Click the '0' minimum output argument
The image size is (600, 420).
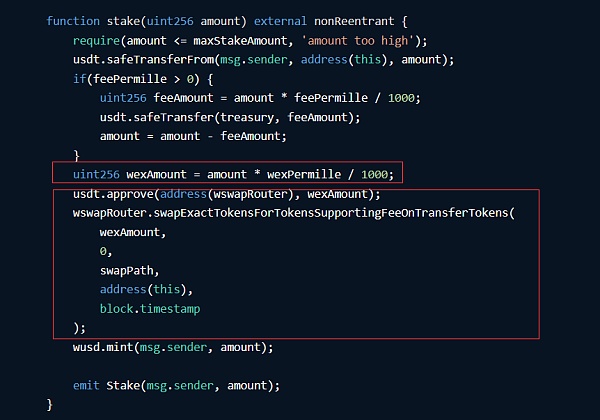pyautogui.click(x=103, y=251)
